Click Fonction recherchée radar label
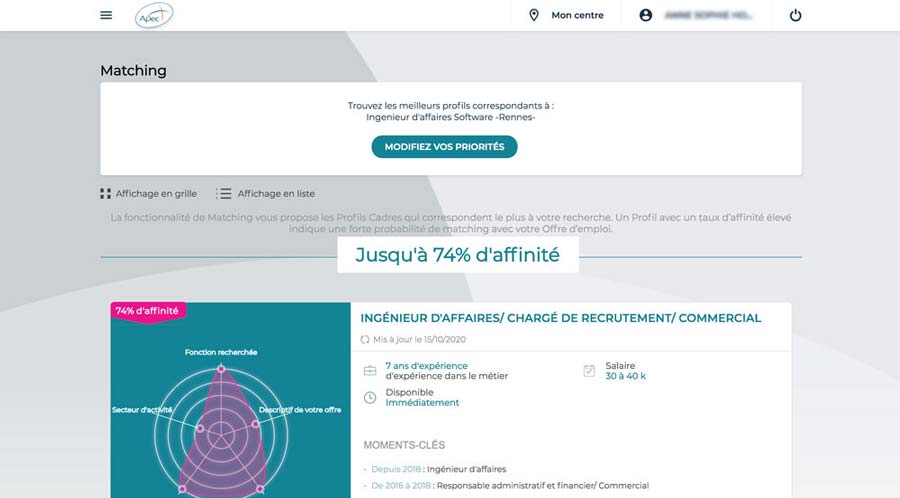The height and width of the screenshot is (498, 900). point(221,352)
